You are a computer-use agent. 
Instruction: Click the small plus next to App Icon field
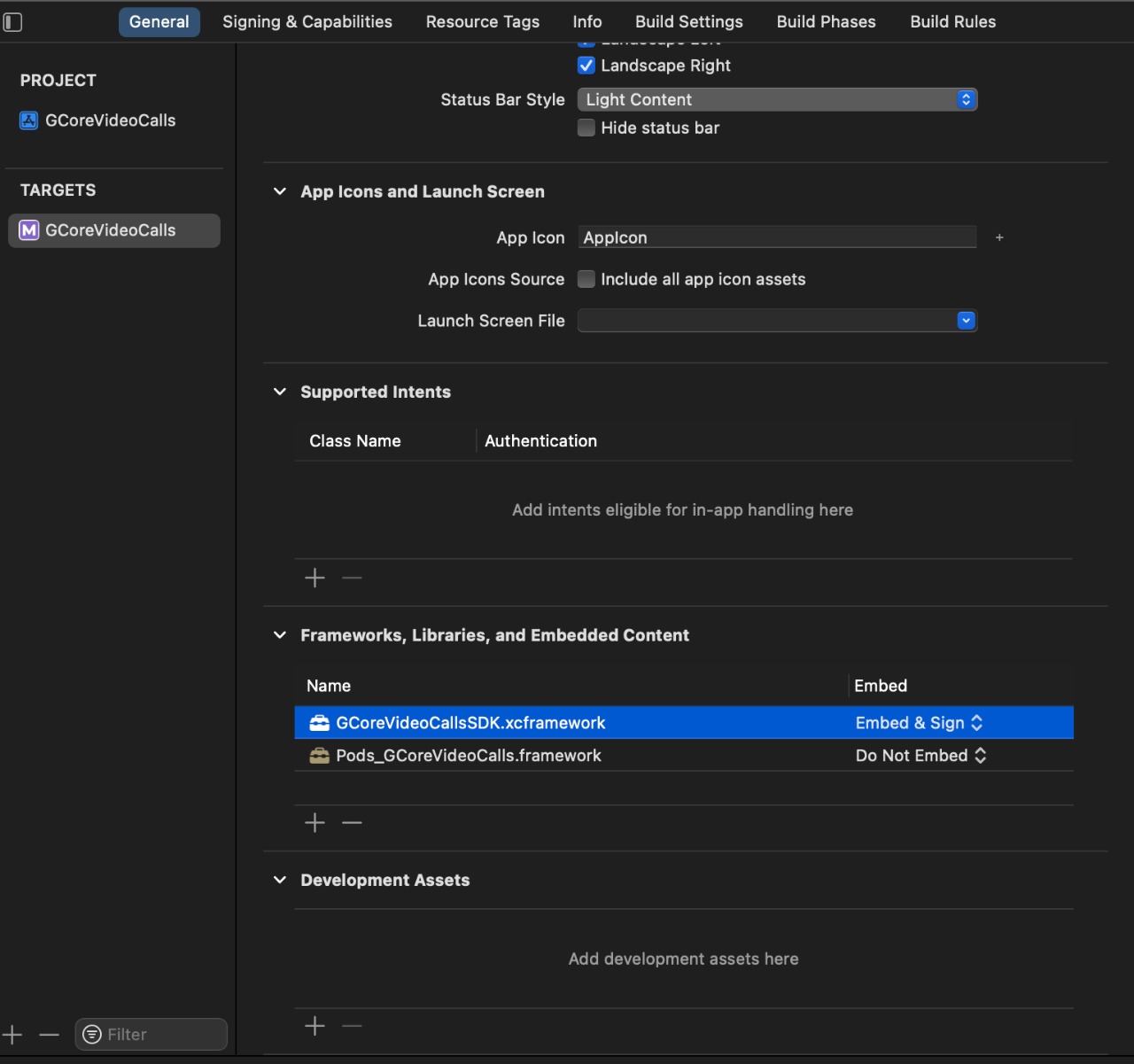(999, 237)
